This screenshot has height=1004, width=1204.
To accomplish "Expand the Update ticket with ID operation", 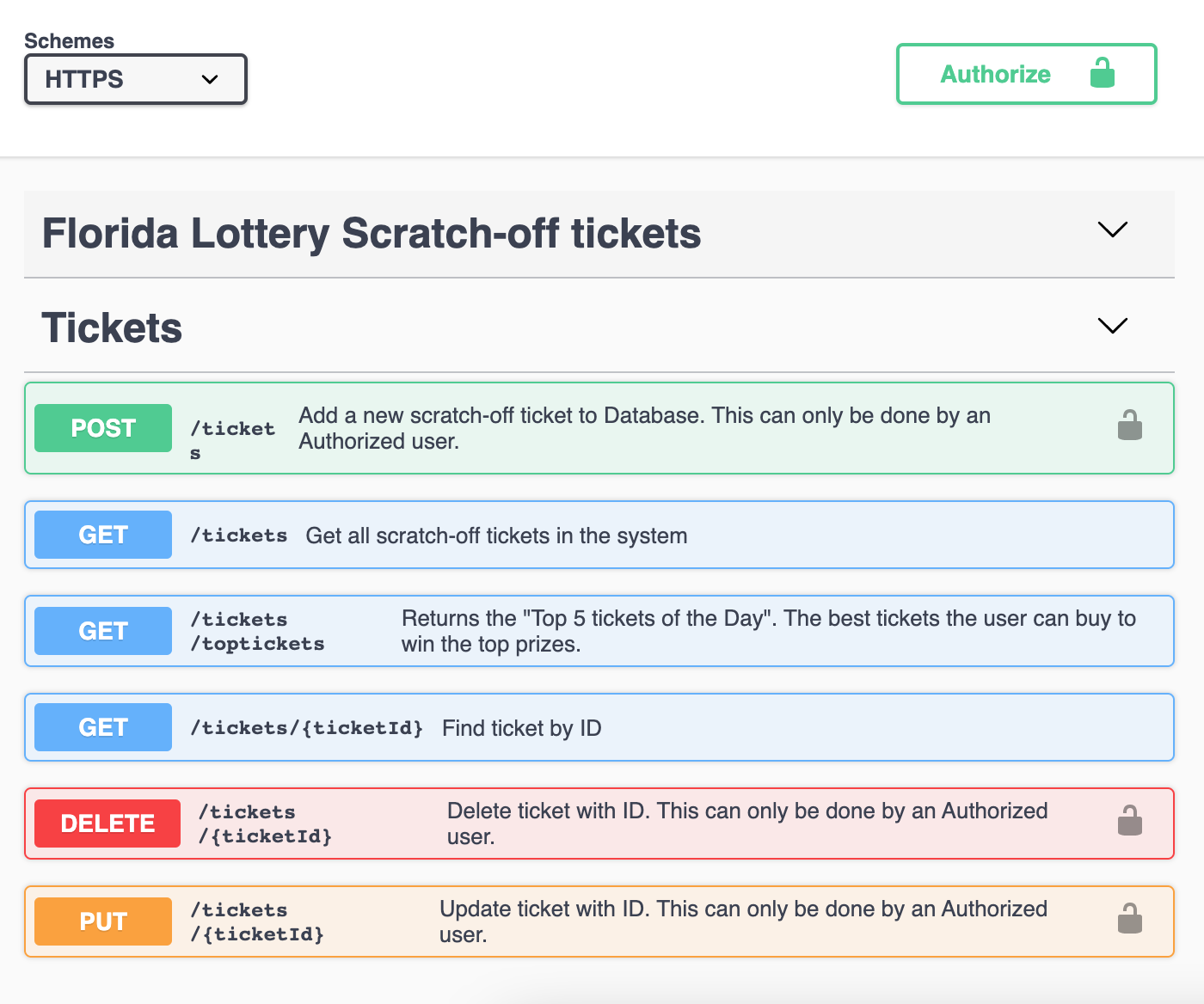I will [602, 921].
